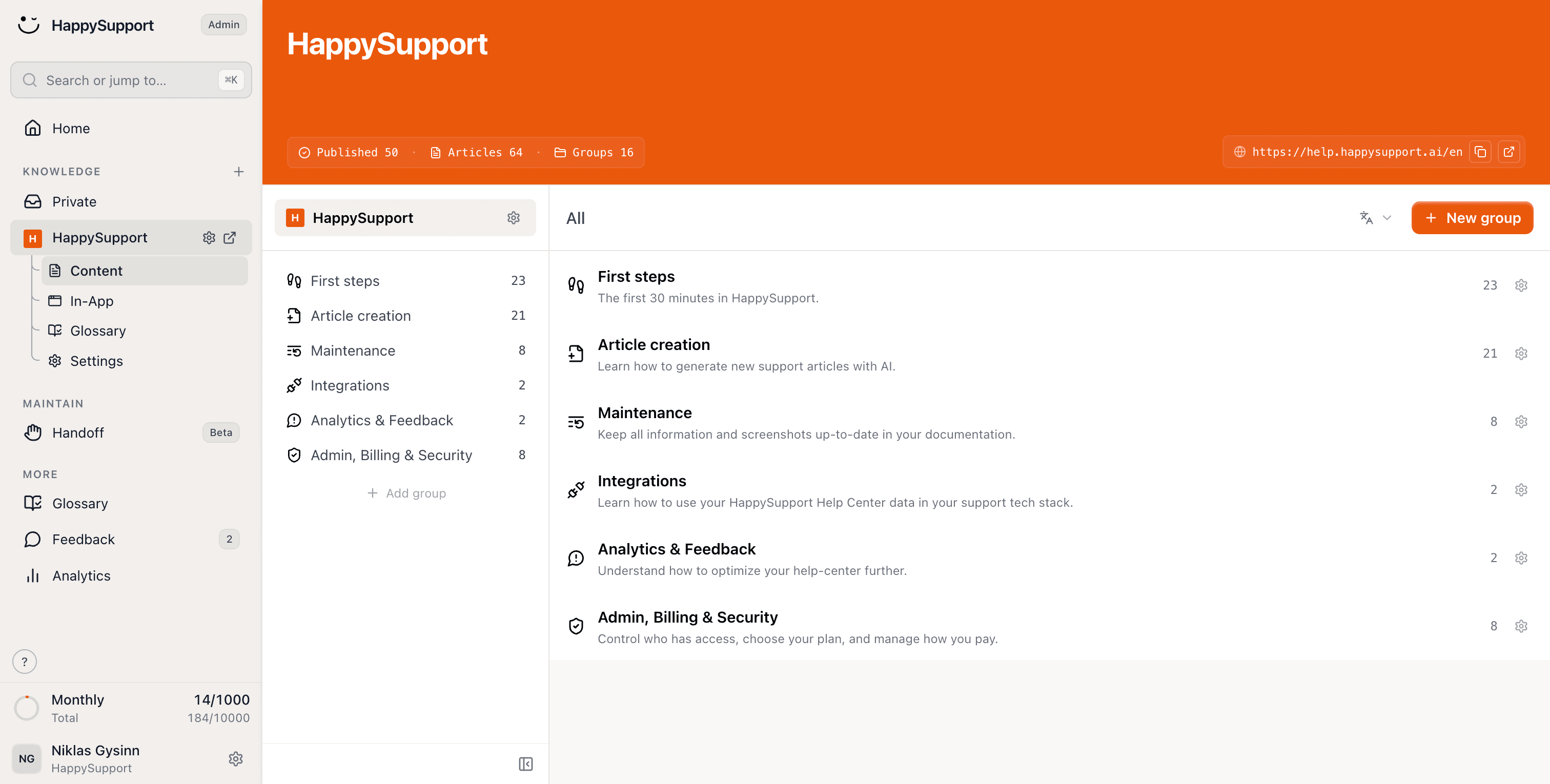Click the Search or jump to field
This screenshot has width=1550, height=784.
click(x=131, y=80)
